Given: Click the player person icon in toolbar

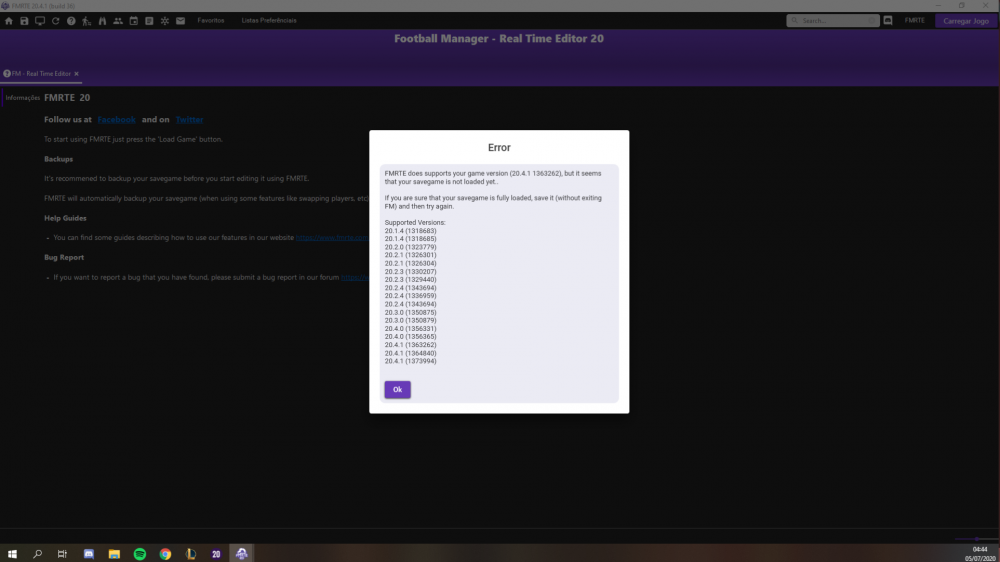Looking at the screenshot, I should tap(87, 21).
